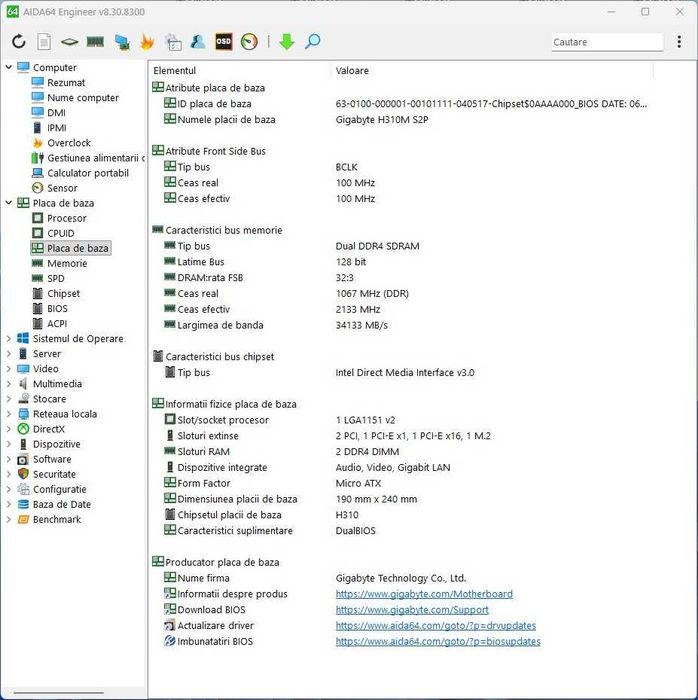Open the IPMI tree item
Image resolution: width=698 pixels, height=700 pixels.
[x=57, y=128]
